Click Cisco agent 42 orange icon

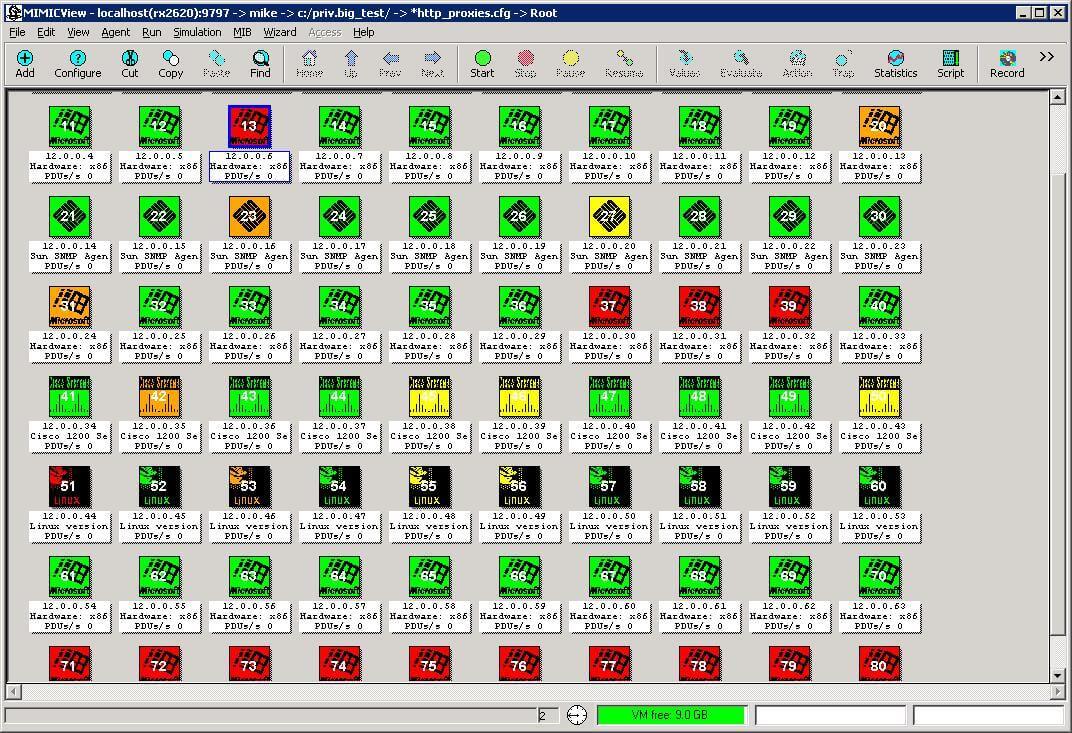(x=159, y=397)
